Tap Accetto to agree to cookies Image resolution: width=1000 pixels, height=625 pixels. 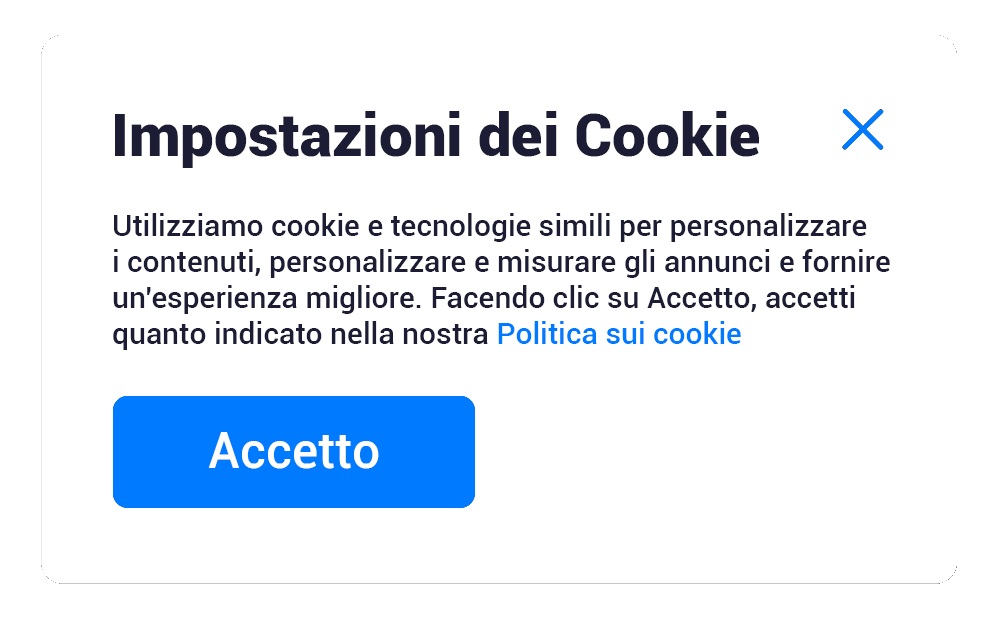click(x=293, y=452)
